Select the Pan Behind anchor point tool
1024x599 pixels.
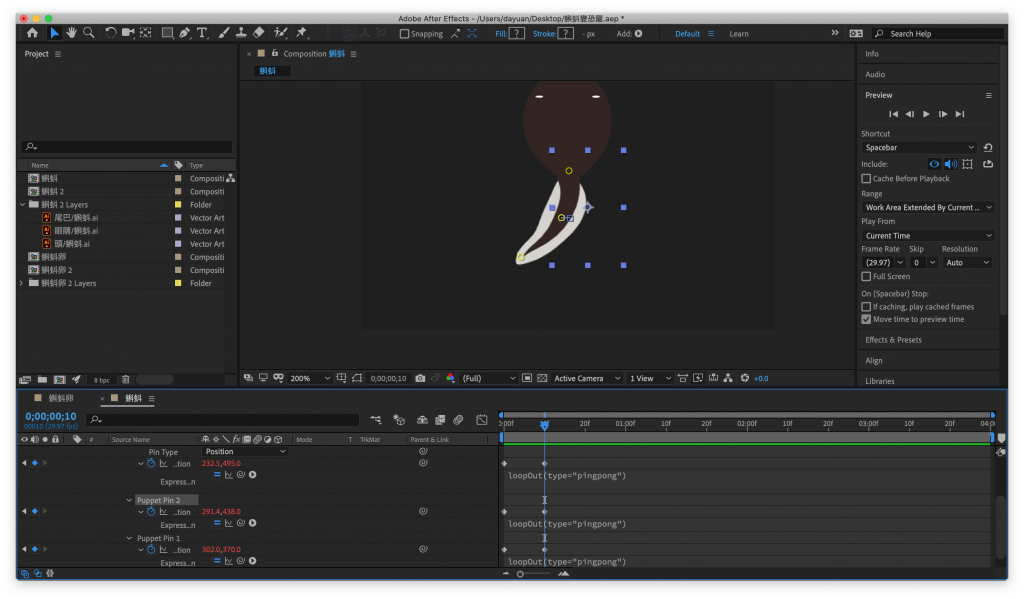click(146, 33)
